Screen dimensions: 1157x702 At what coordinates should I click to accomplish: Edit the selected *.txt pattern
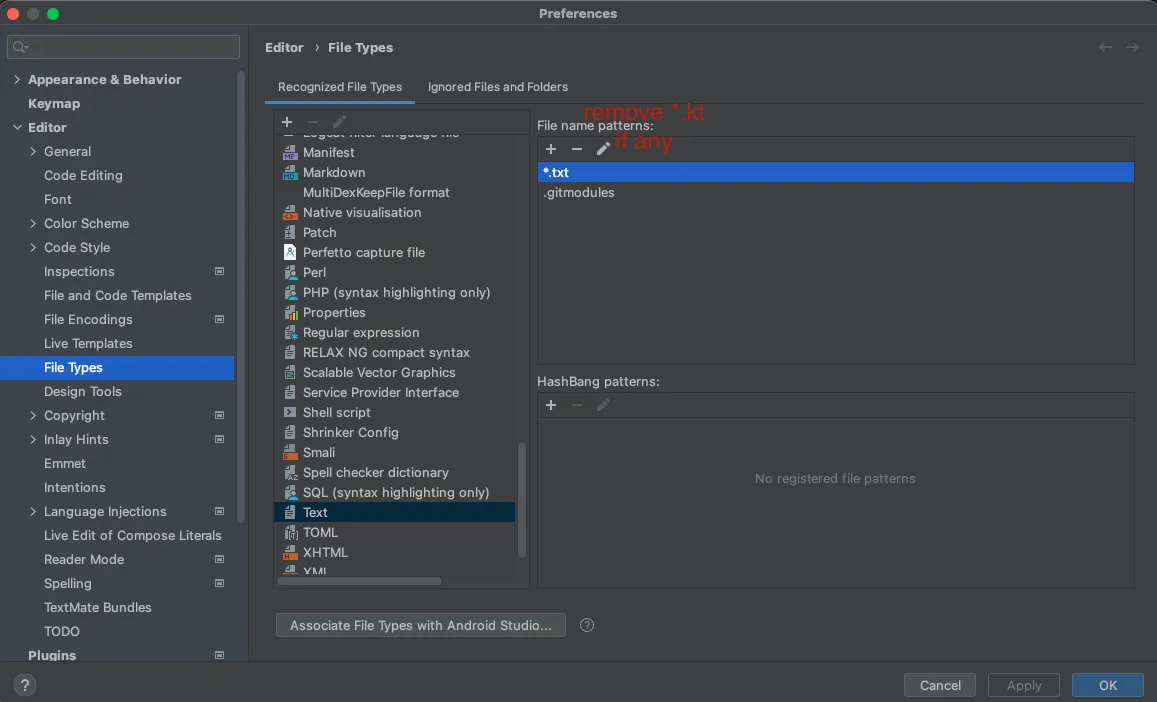[603, 149]
